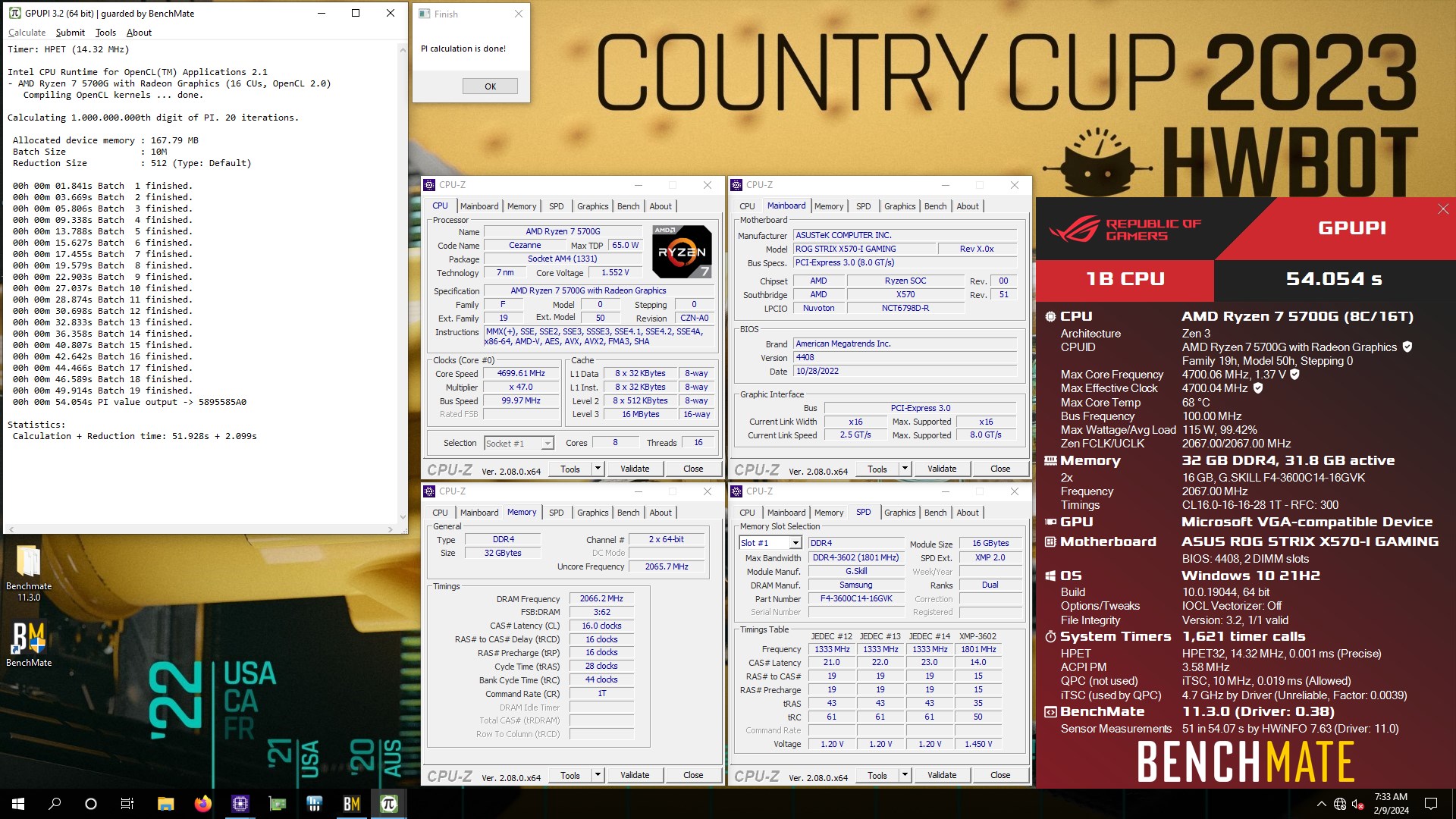Expand Tools arrow in Mainboard tab window
Screen dimensions: 1456x819
pos(905,469)
